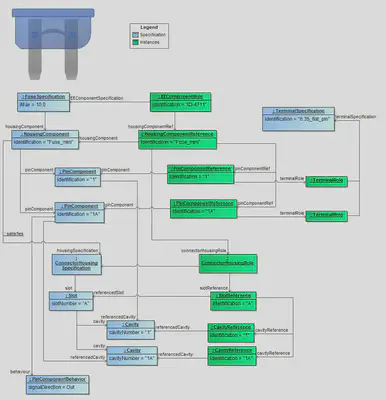This screenshot has width=386, height=400.
Task: Select the HousingComponentReference green node
Action: tap(178, 140)
